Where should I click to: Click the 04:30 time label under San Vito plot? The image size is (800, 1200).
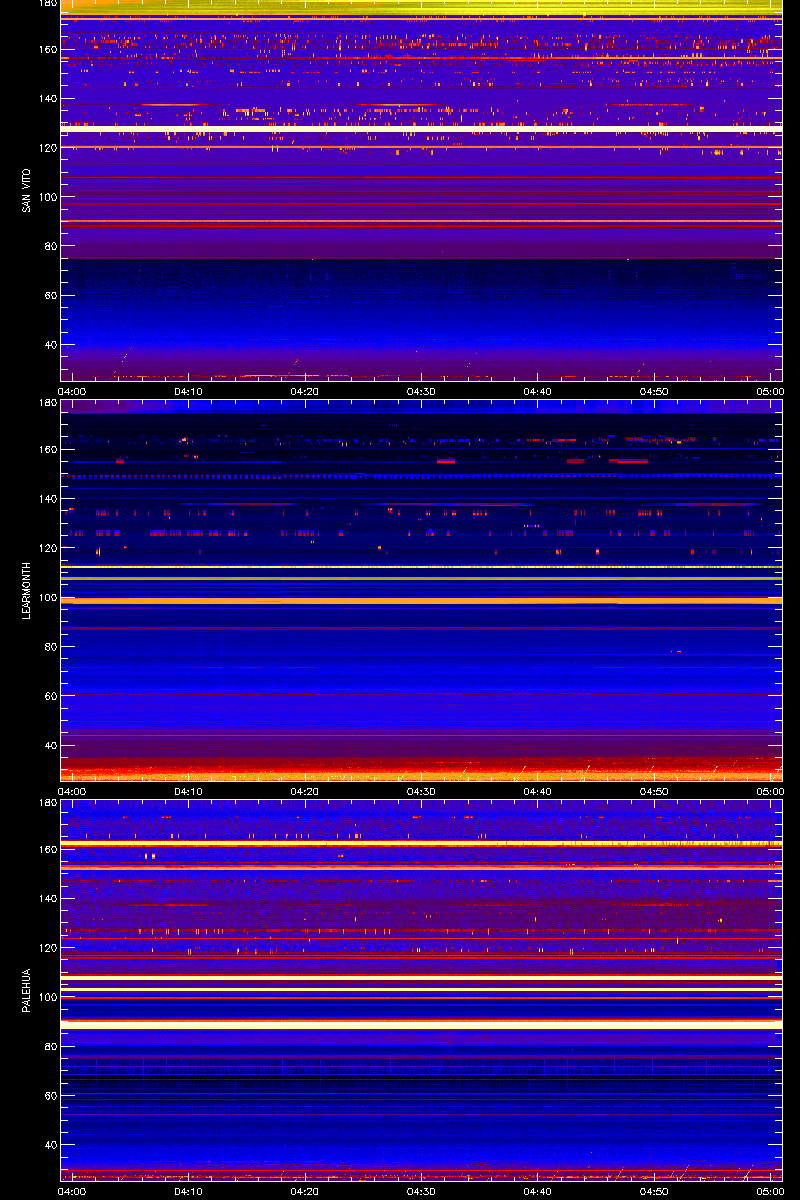[421, 392]
